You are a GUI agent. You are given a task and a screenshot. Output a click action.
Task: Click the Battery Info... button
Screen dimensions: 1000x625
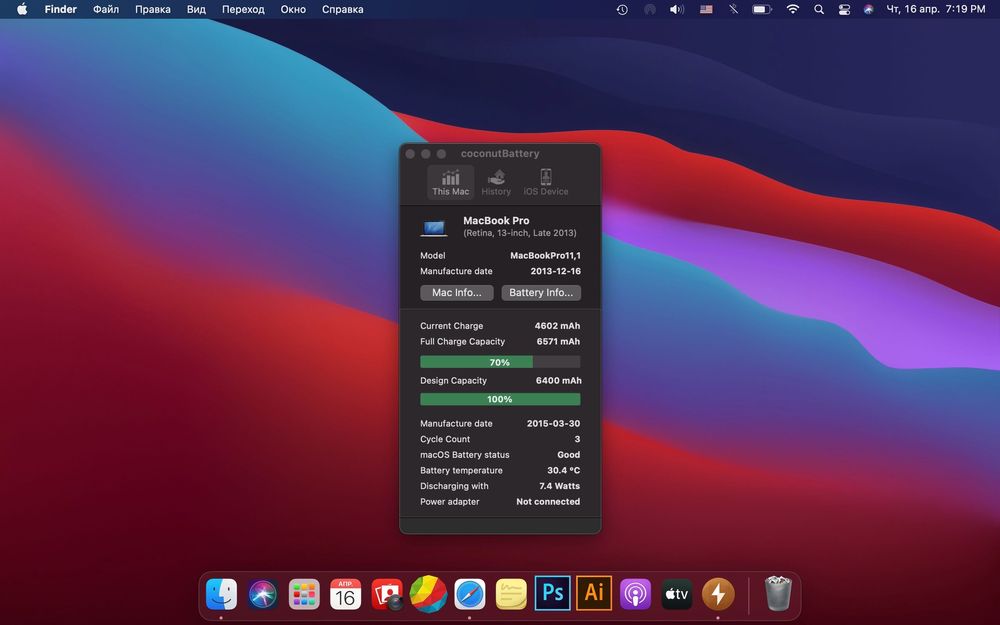tap(541, 293)
